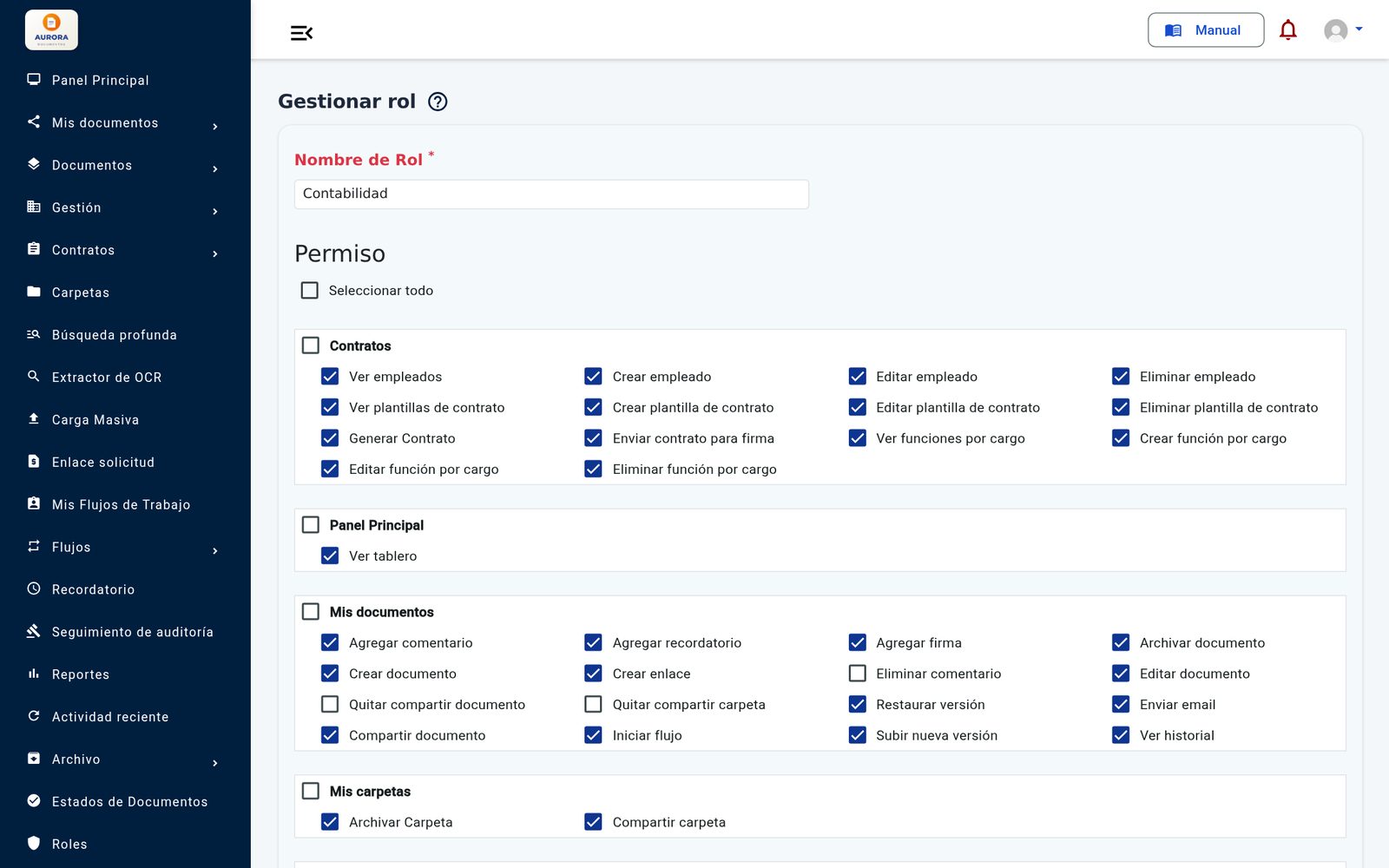Expand Mis documentos submenu arrow

215,127
